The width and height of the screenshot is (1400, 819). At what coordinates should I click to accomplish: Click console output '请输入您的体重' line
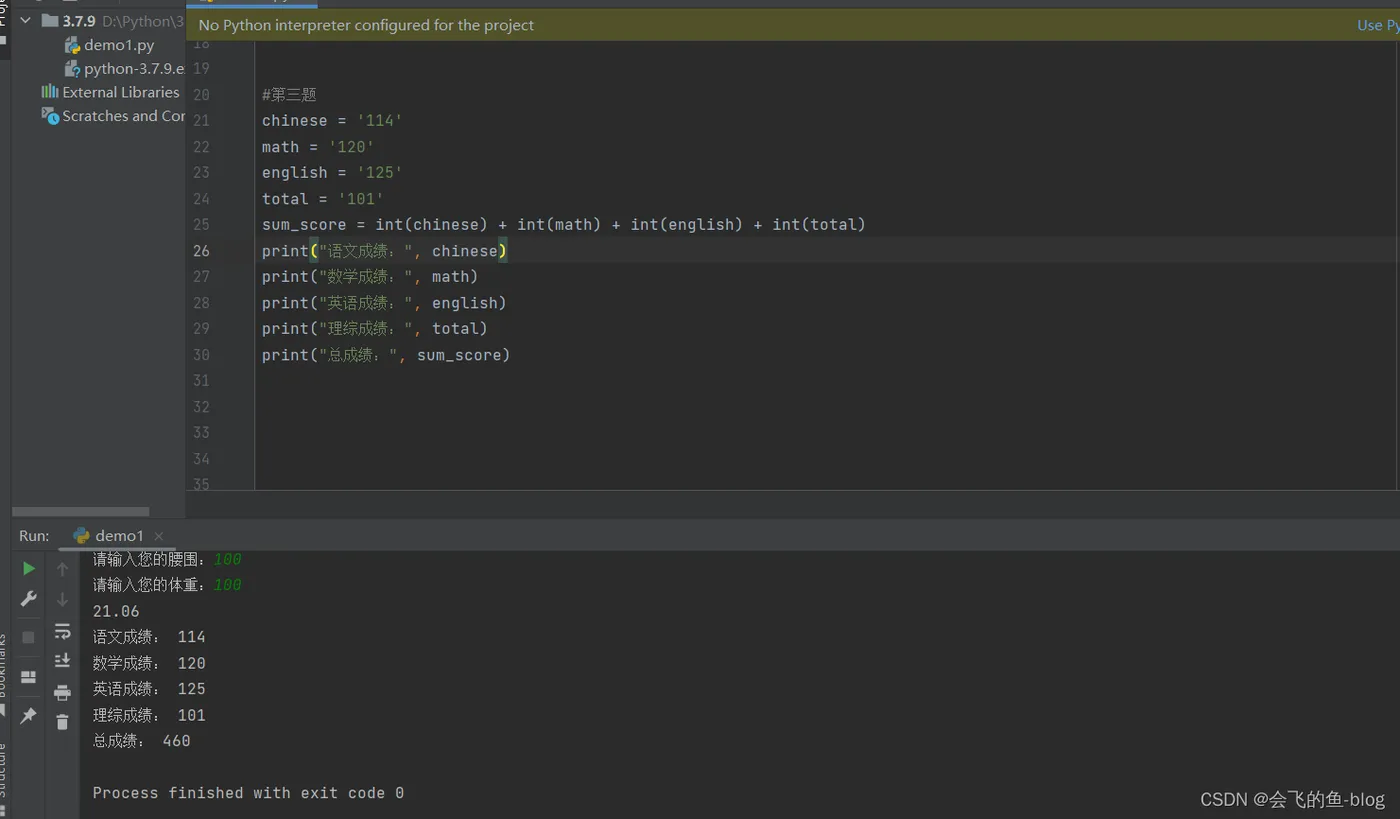(x=167, y=585)
